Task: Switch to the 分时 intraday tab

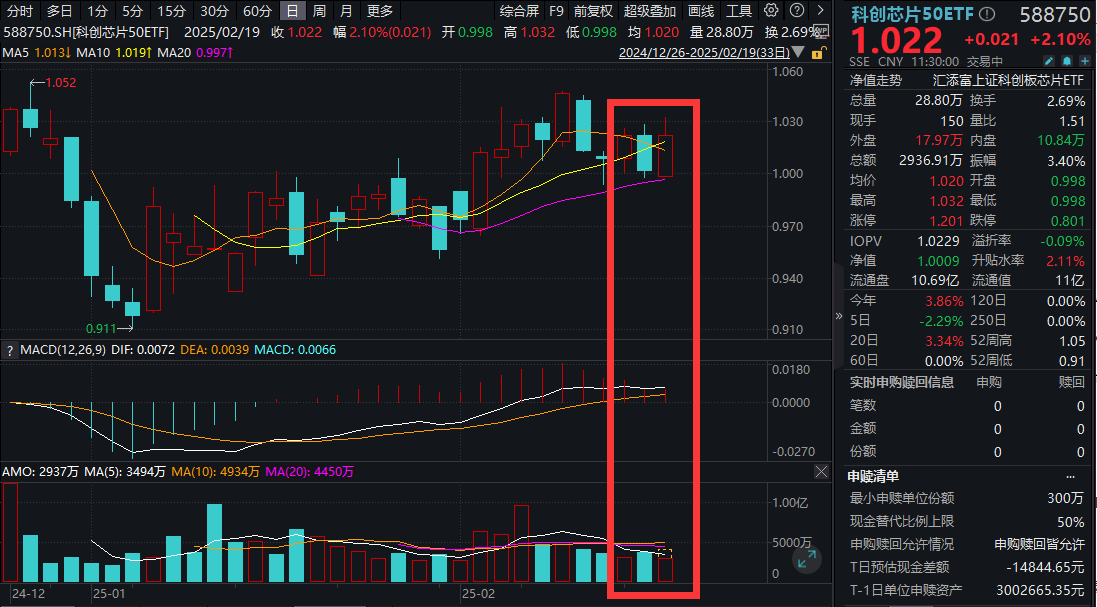Action: pos(20,11)
